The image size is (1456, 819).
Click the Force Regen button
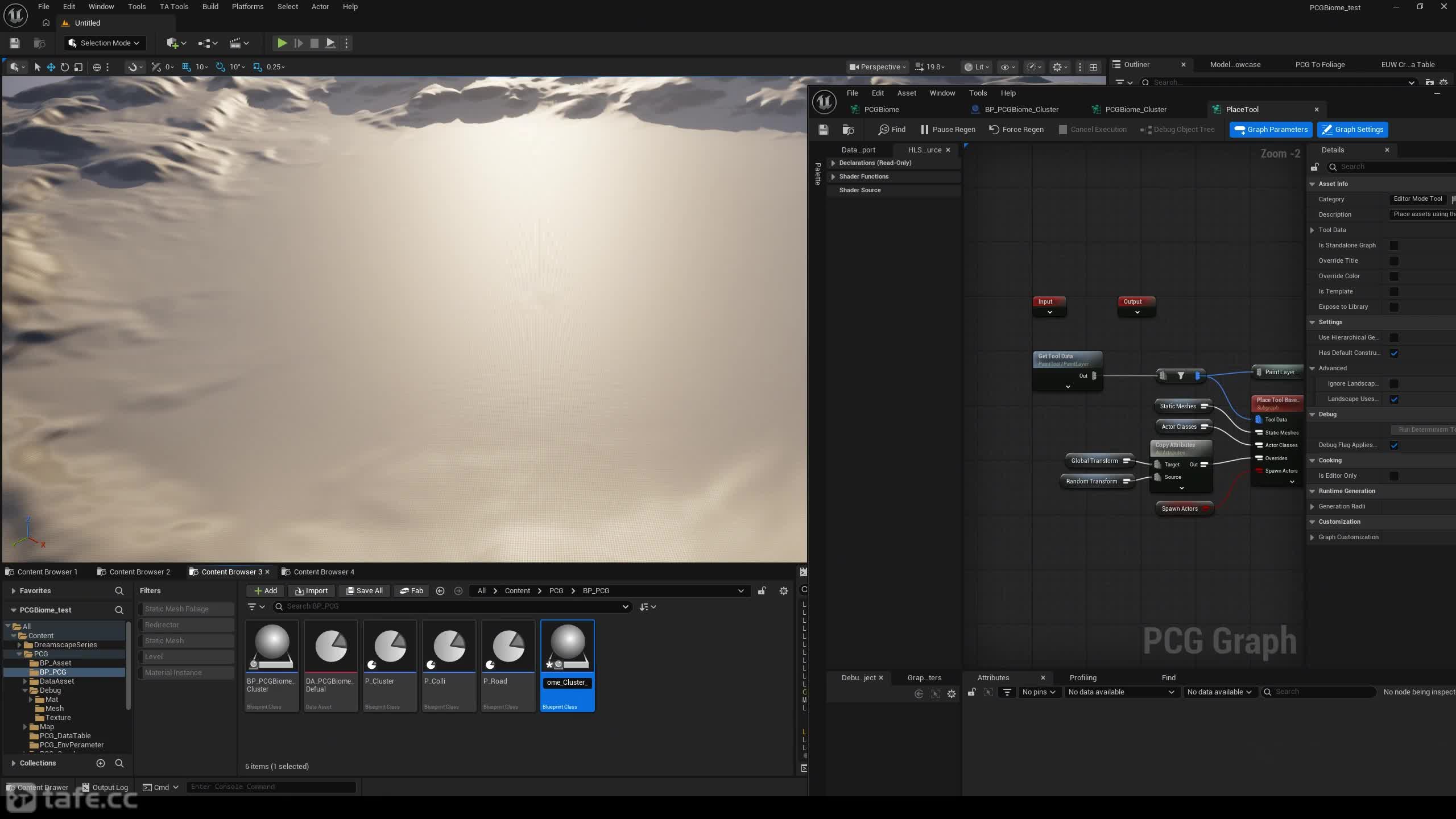(1016, 130)
